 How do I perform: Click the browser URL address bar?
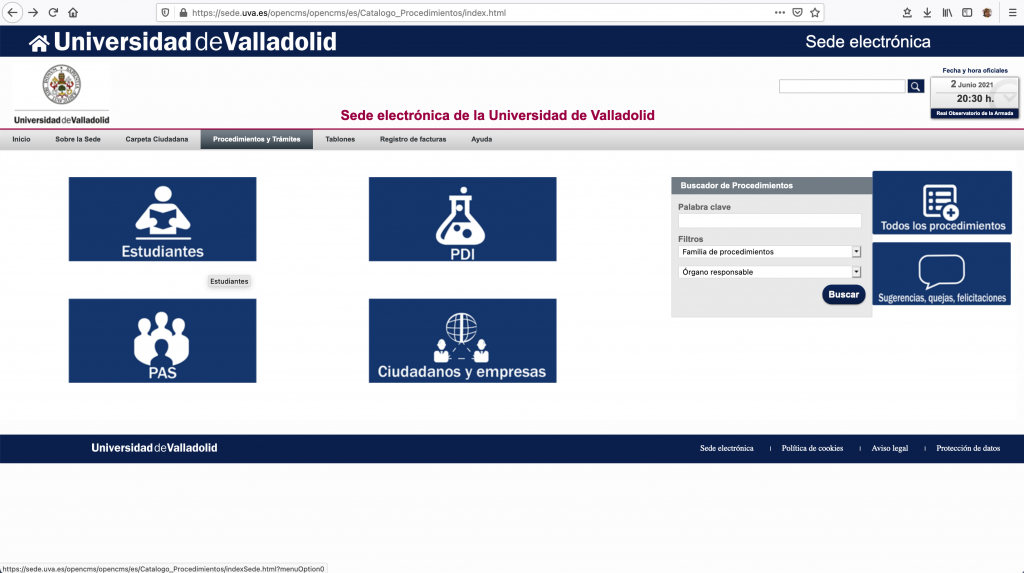coord(480,12)
